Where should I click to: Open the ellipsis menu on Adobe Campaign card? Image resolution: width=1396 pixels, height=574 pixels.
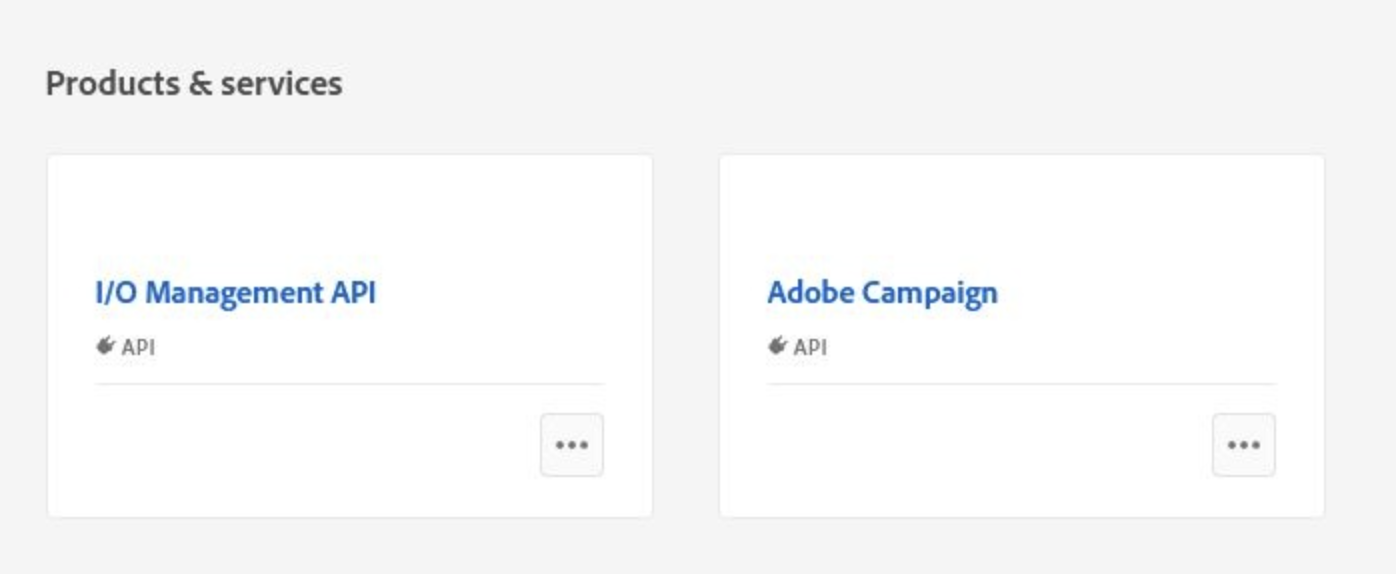pos(1244,445)
